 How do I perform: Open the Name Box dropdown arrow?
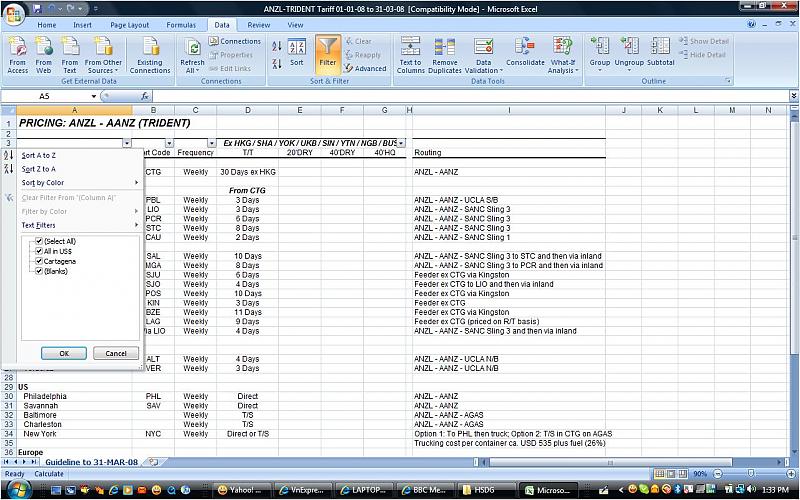(x=94, y=96)
